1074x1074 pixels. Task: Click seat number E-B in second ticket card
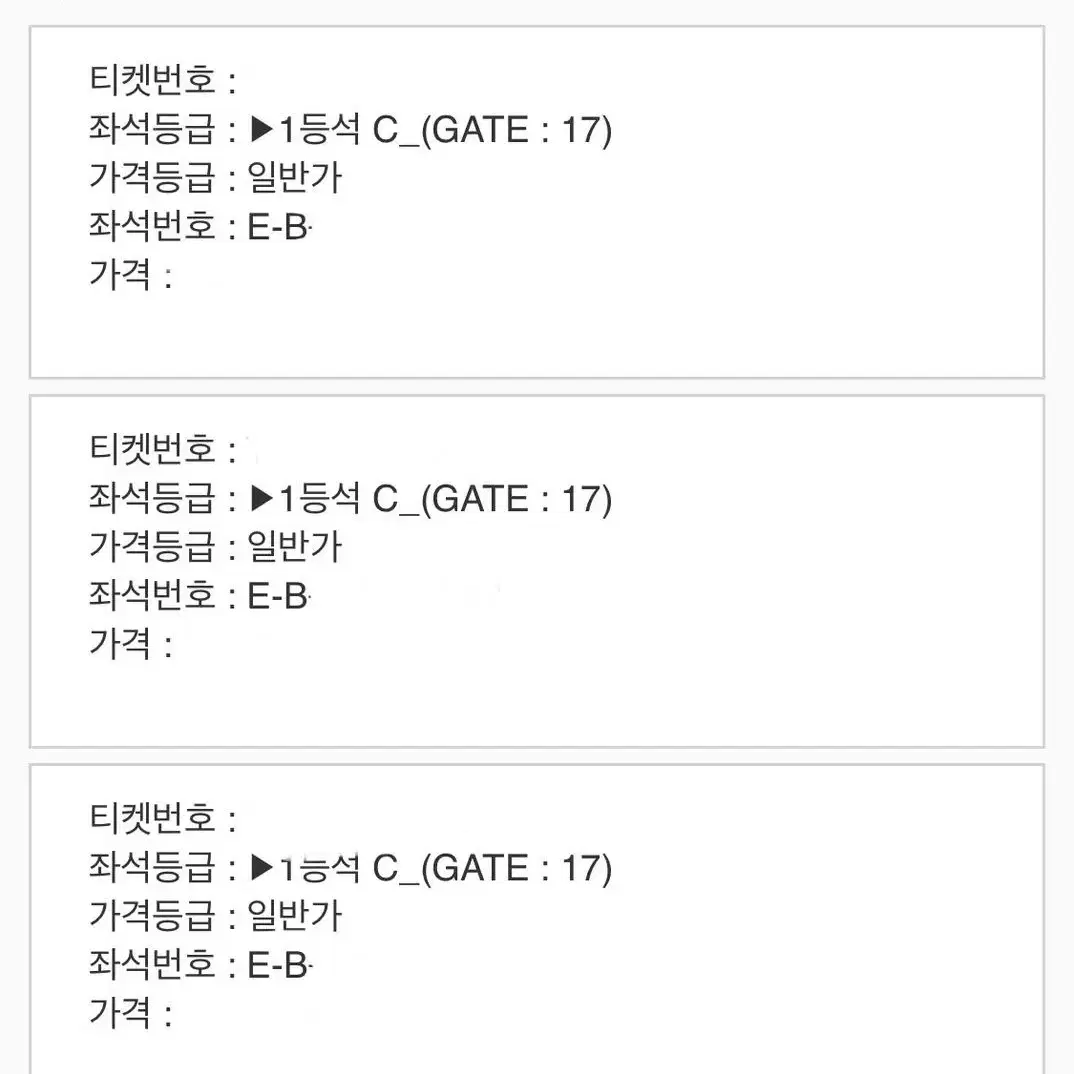(278, 596)
